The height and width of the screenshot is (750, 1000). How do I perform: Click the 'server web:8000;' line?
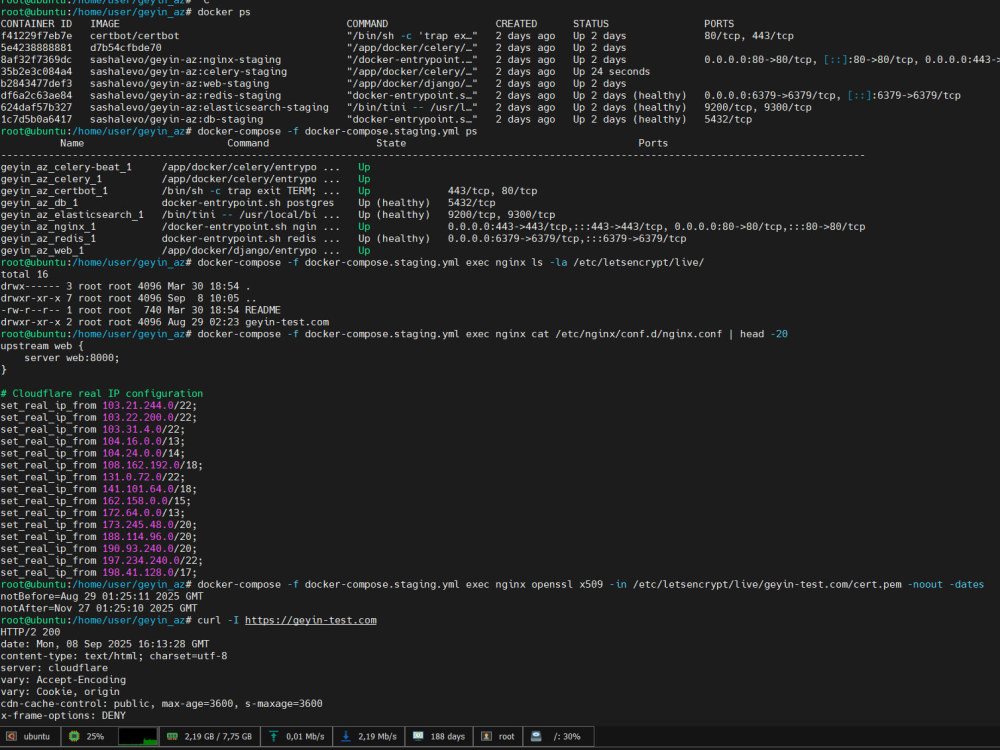pos(71,358)
